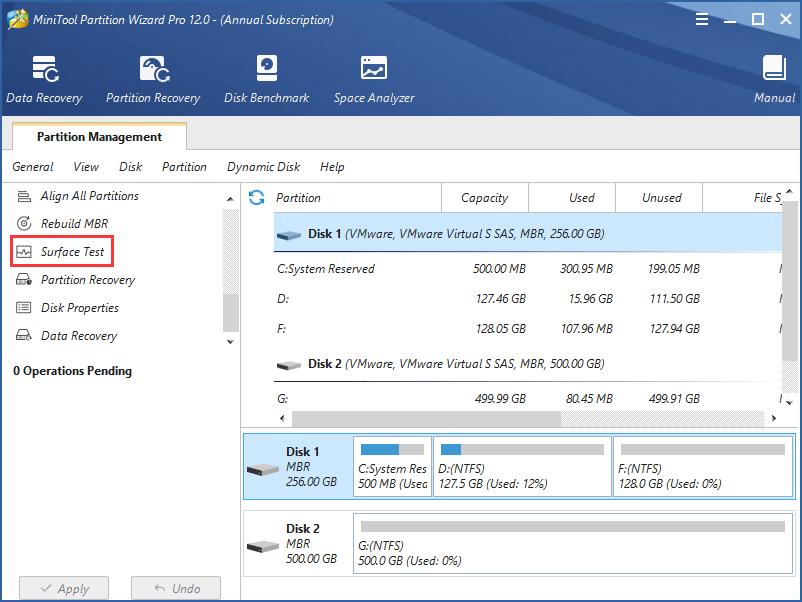802x602 pixels.
Task: Click the Undo button
Action: point(176,588)
